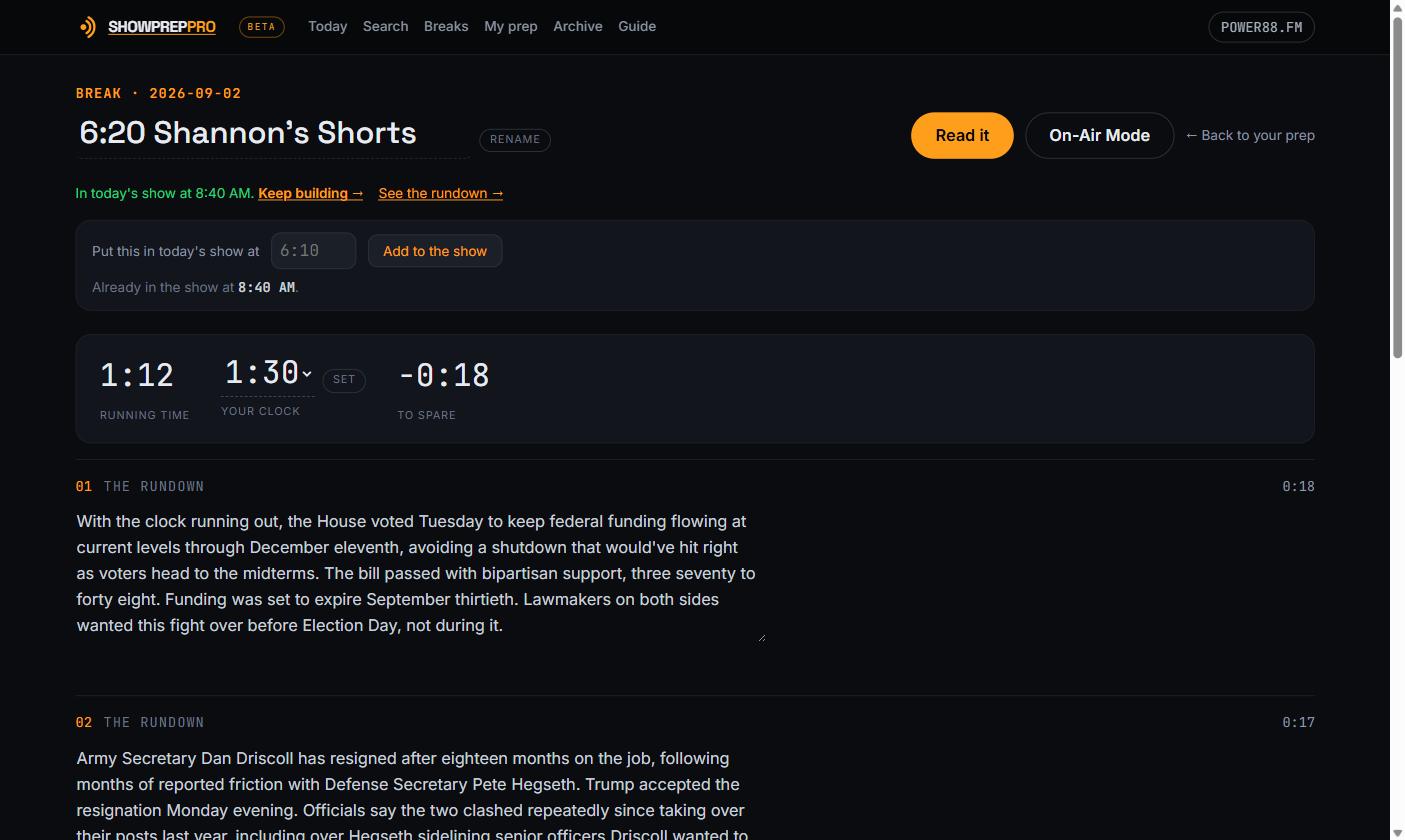Click the RENAME button
This screenshot has width=1405, height=840.
pyautogui.click(x=515, y=139)
